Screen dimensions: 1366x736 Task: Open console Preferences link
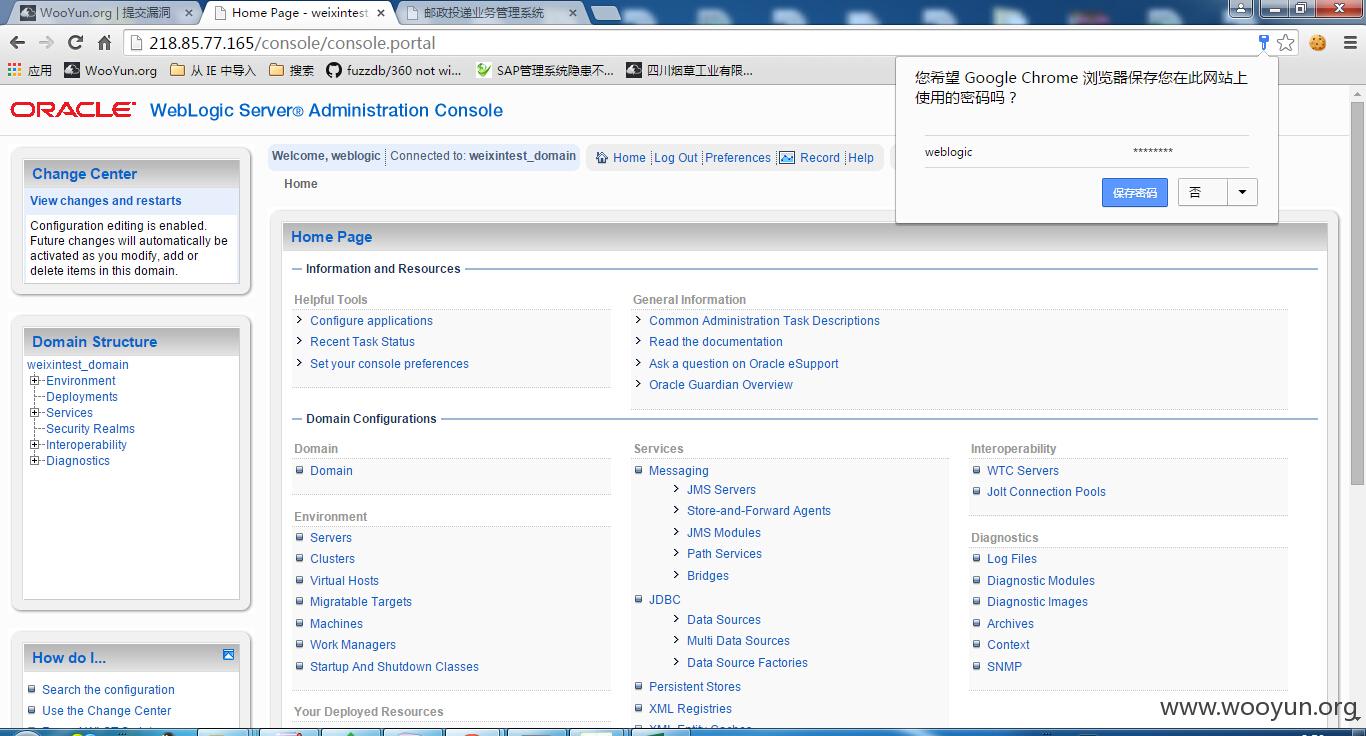[738, 158]
